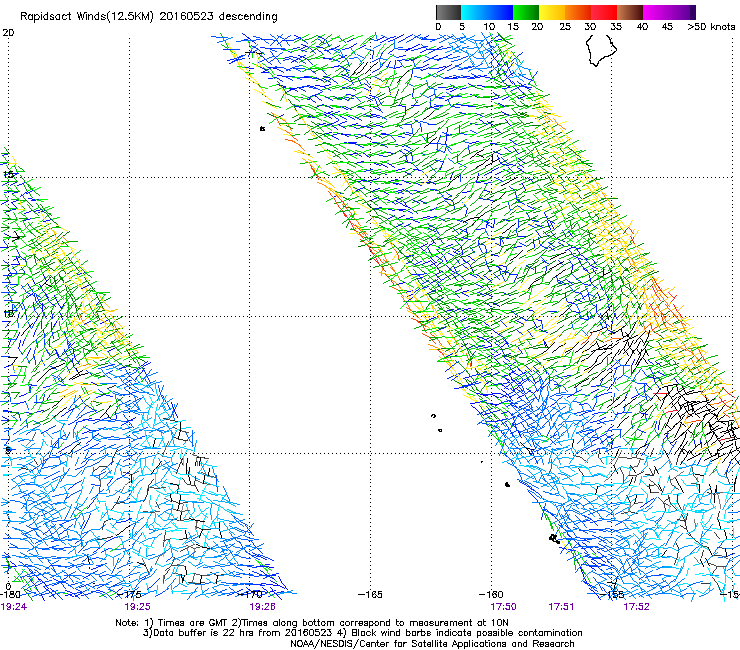Click the '19:26' time label
740x650 pixels.
262,607
